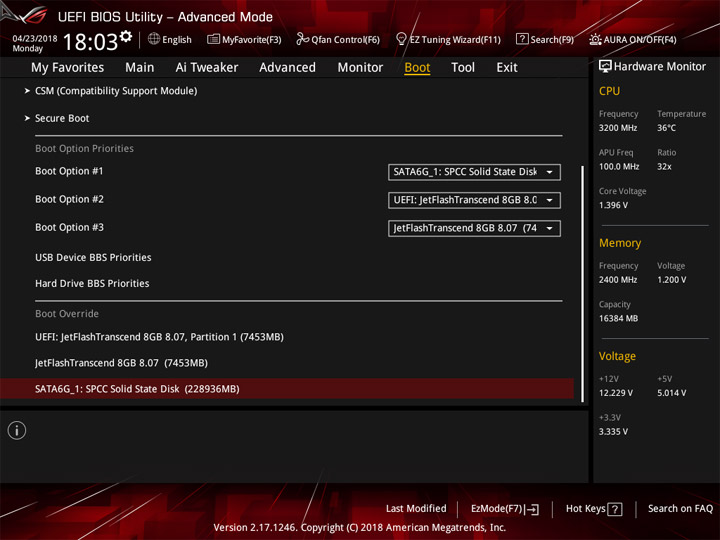Viewport: 720px width, 540px height.
Task: Open the Tool tab
Action: tap(463, 68)
